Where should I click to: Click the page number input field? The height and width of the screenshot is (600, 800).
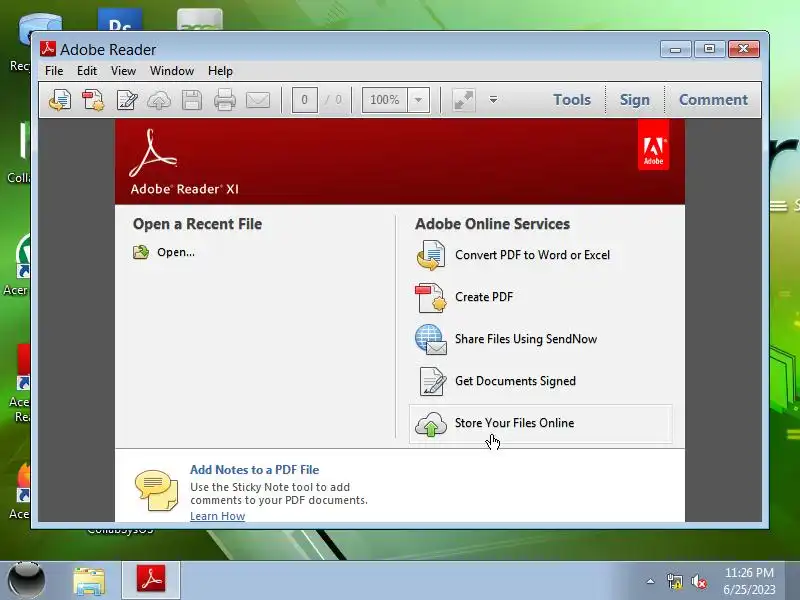point(305,99)
